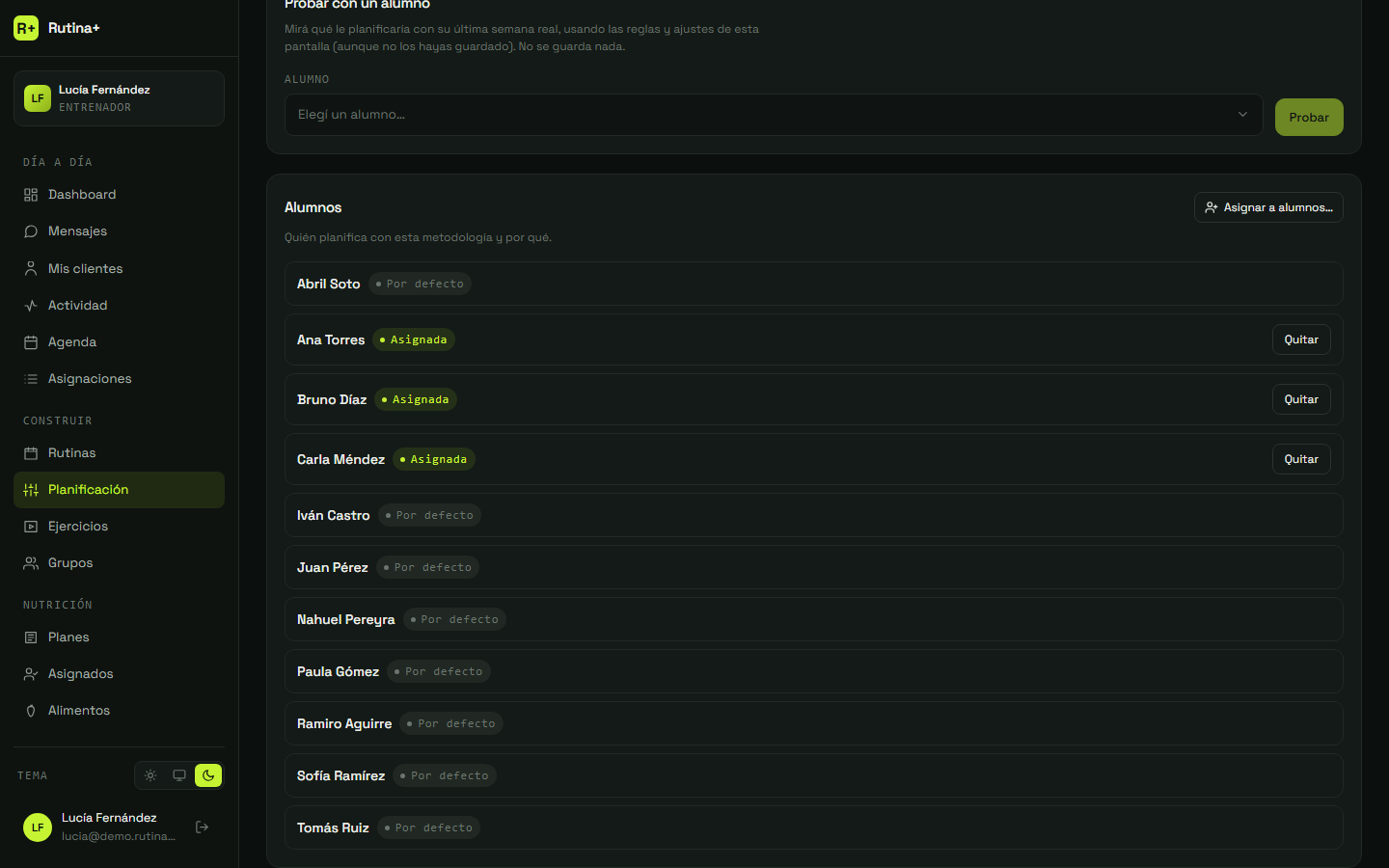Viewport: 1389px width, 868px height.
Task: Click the Ejercicios play icon
Action: pos(31,527)
